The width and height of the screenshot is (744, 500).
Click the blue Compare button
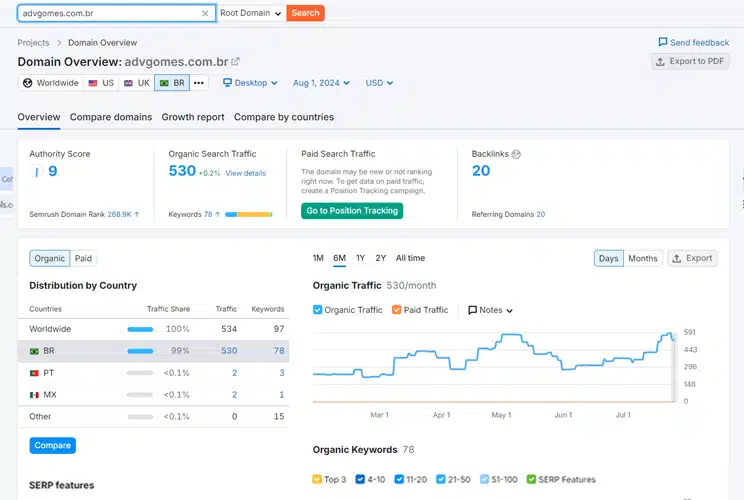(x=53, y=445)
